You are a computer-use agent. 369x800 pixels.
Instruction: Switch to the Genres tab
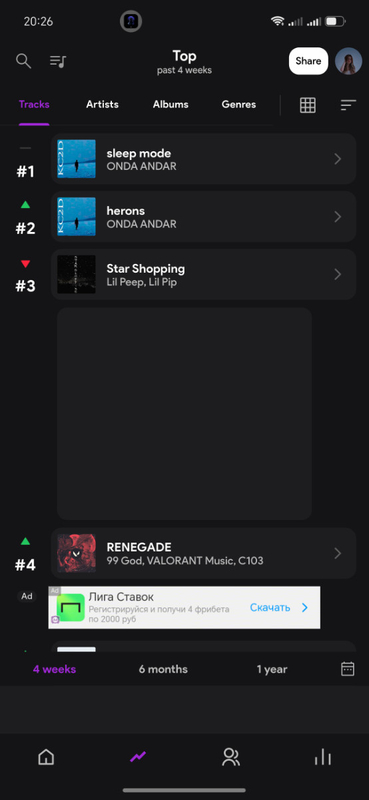(x=239, y=104)
